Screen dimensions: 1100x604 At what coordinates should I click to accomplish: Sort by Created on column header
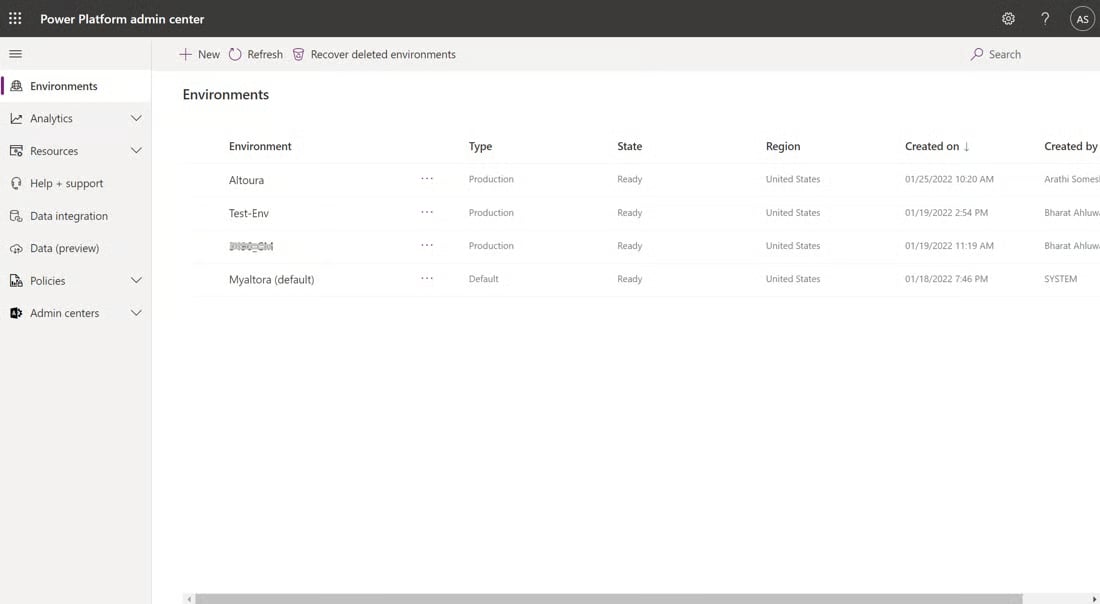point(932,146)
